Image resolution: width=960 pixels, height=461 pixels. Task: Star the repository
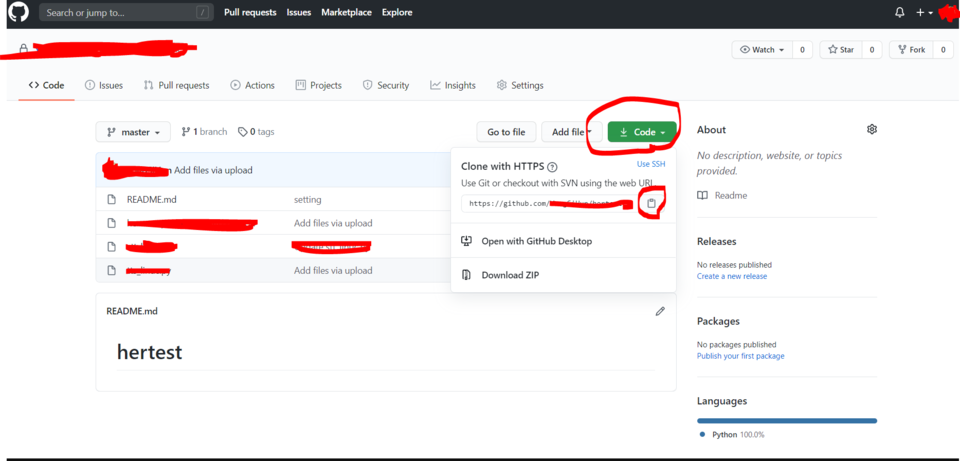pos(841,50)
